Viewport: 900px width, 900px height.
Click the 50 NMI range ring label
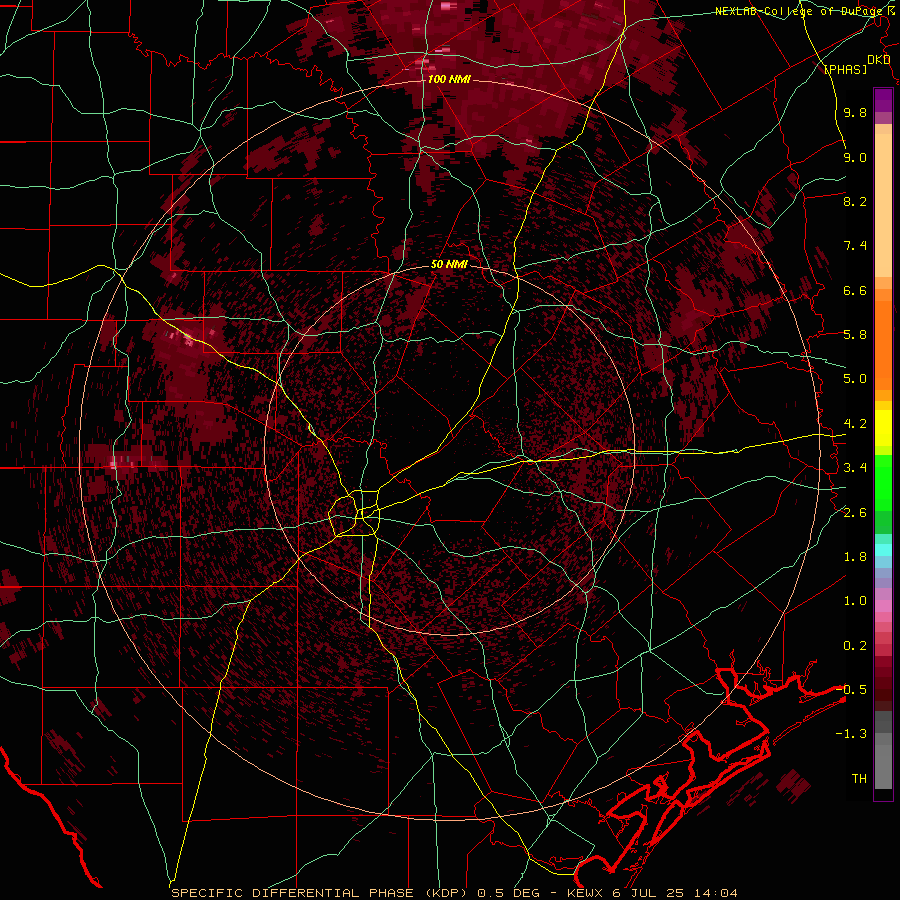[449, 265]
